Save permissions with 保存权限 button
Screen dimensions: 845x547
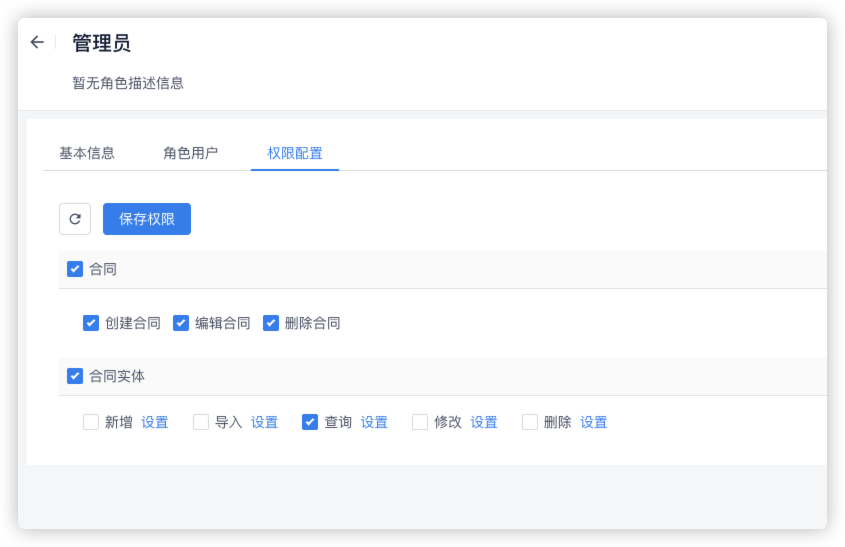click(147, 219)
